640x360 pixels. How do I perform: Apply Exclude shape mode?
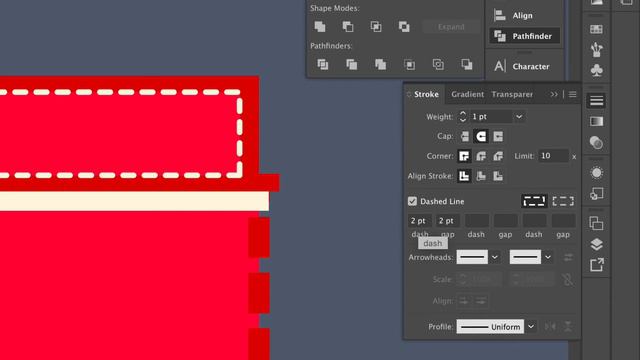point(404,27)
